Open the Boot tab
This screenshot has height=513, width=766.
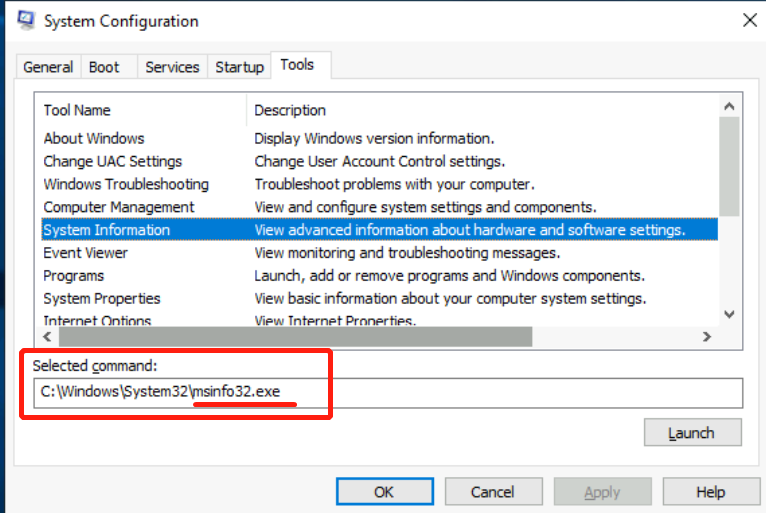[x=104, y=67]
